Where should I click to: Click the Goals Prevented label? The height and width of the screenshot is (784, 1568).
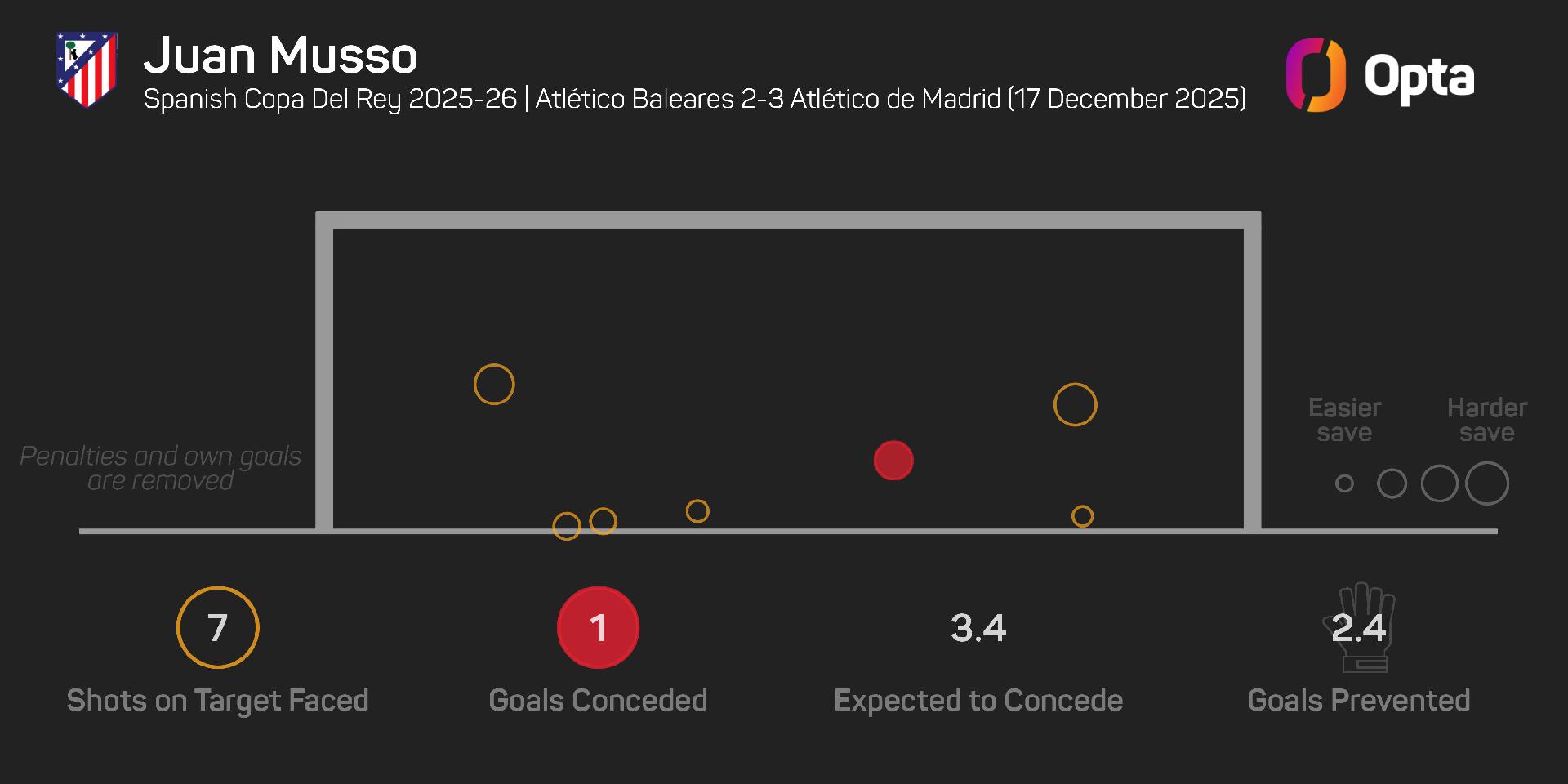pyautogui.click(x=1359, y=701)
